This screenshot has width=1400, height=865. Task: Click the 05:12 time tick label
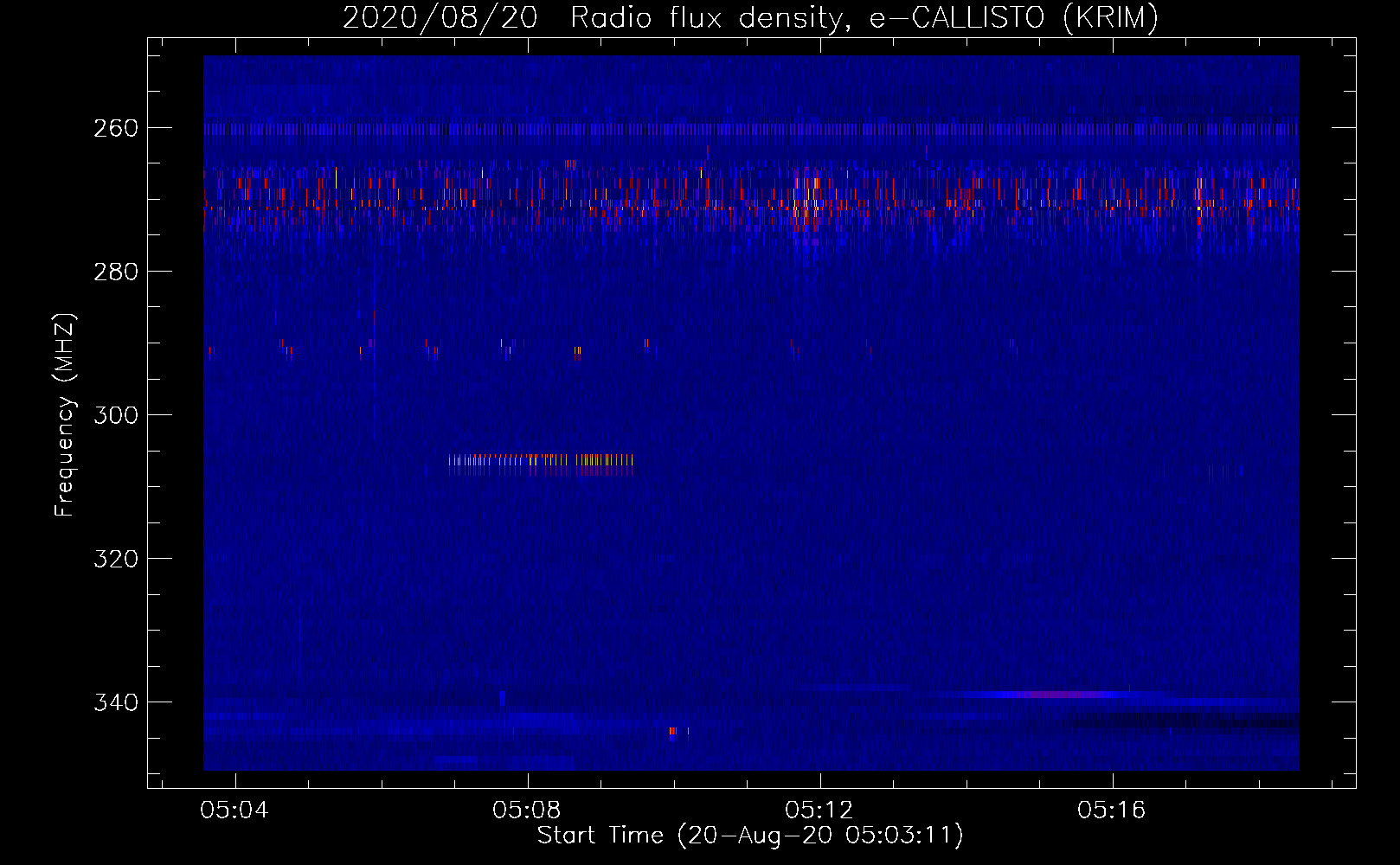pos(819,811)
